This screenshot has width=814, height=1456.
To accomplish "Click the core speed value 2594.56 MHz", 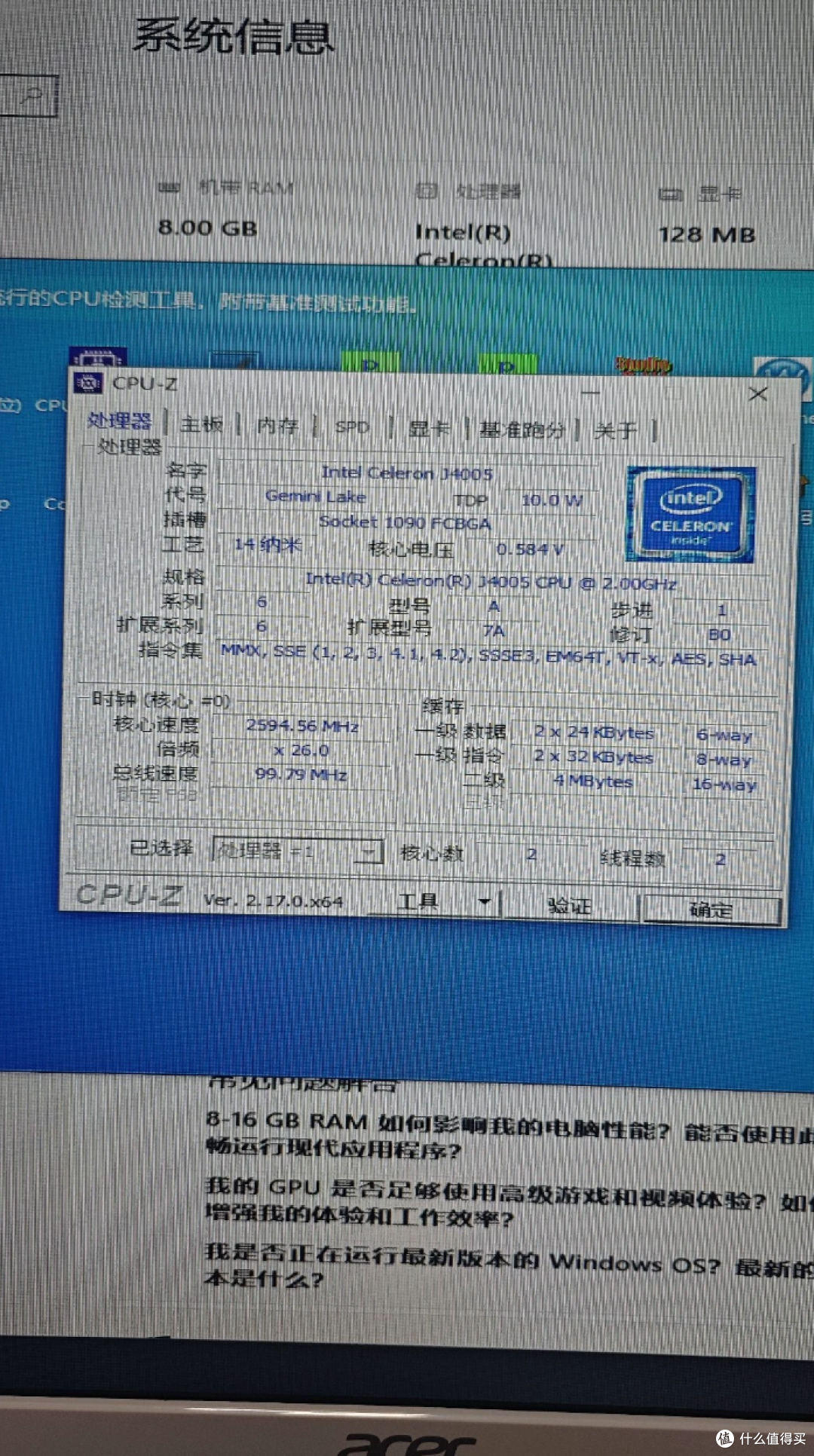I will pos(302,726).
